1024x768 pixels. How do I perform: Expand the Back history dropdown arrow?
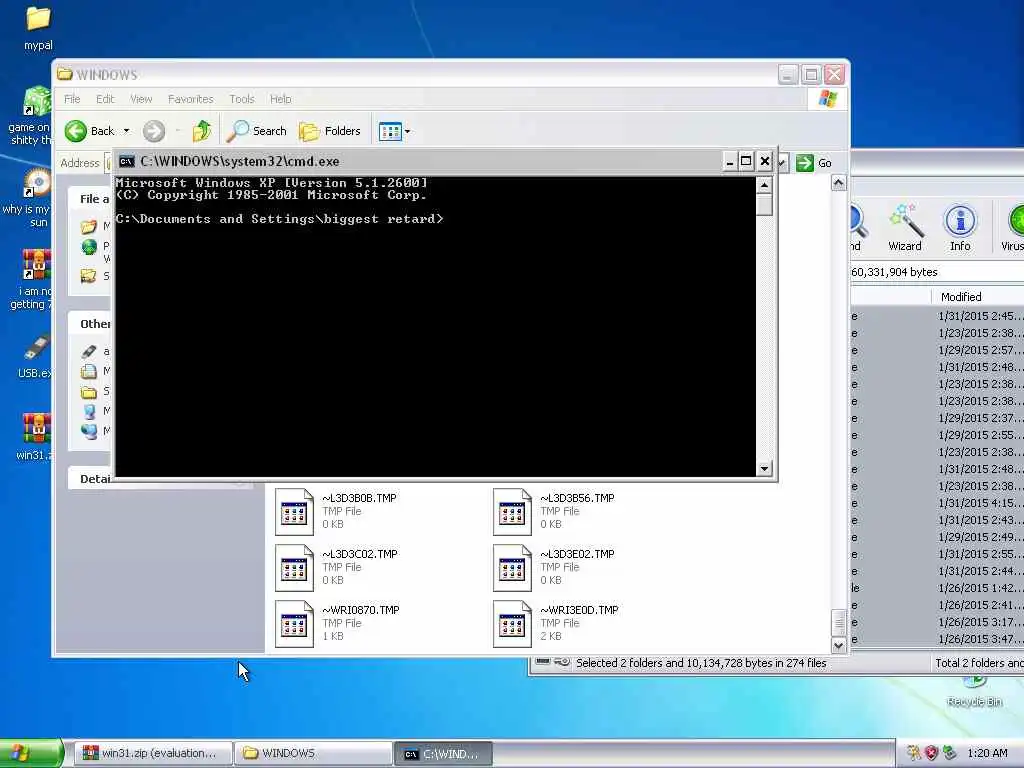(x=127, y=131)
